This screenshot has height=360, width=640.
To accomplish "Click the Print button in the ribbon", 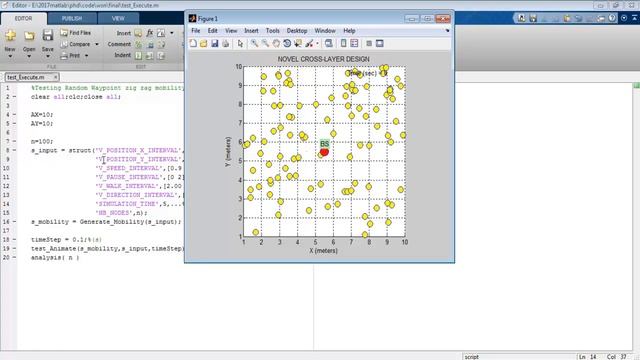I will click(x=70, y=56).
